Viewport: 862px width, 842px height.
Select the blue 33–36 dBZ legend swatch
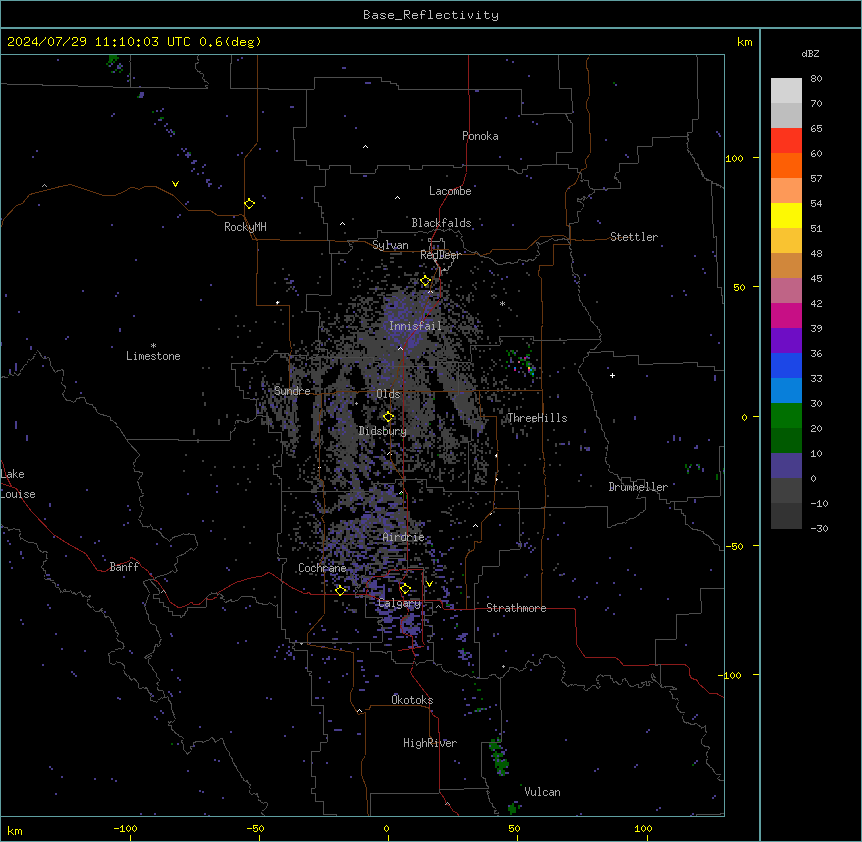786,365
